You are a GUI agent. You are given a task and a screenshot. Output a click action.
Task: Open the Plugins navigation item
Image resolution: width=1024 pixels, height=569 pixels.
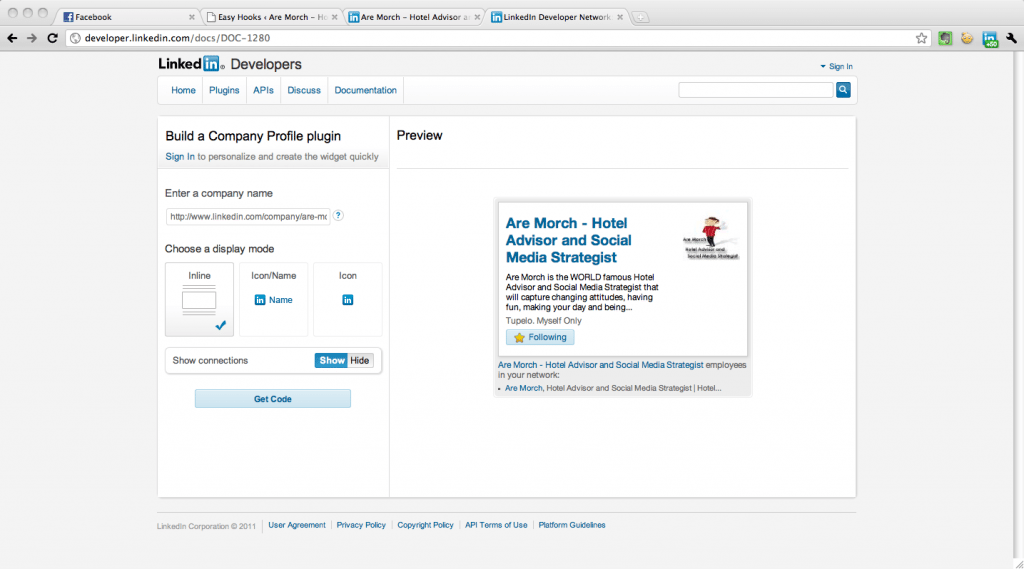[224, 90]
